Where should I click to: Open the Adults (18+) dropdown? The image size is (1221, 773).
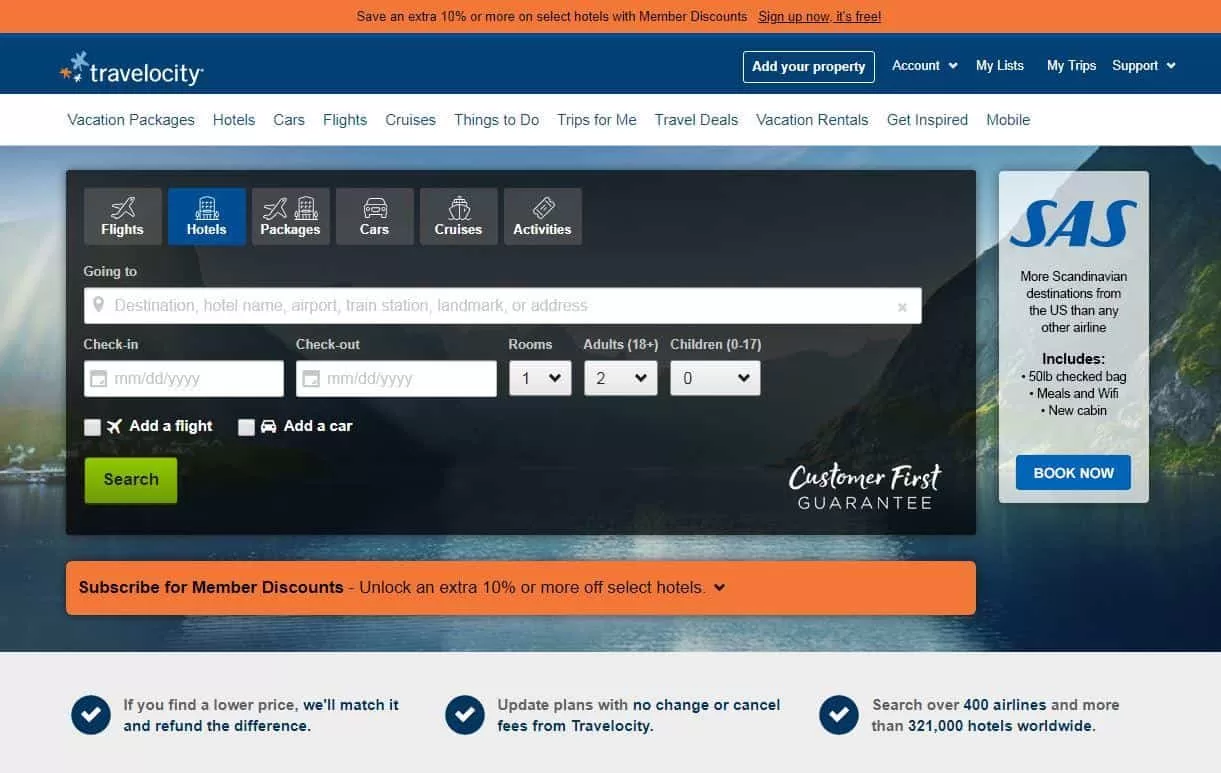(x=621, y=378)
